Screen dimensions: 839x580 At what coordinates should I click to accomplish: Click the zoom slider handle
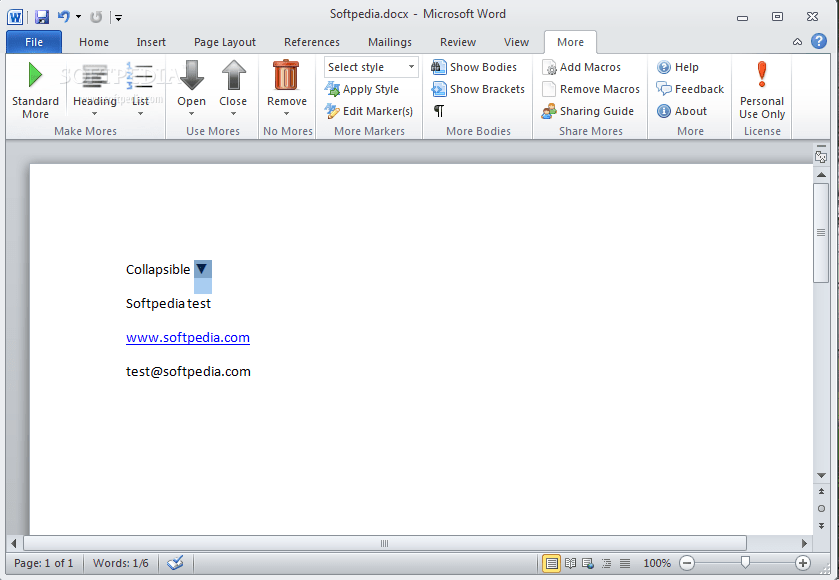tap(745, 562)
